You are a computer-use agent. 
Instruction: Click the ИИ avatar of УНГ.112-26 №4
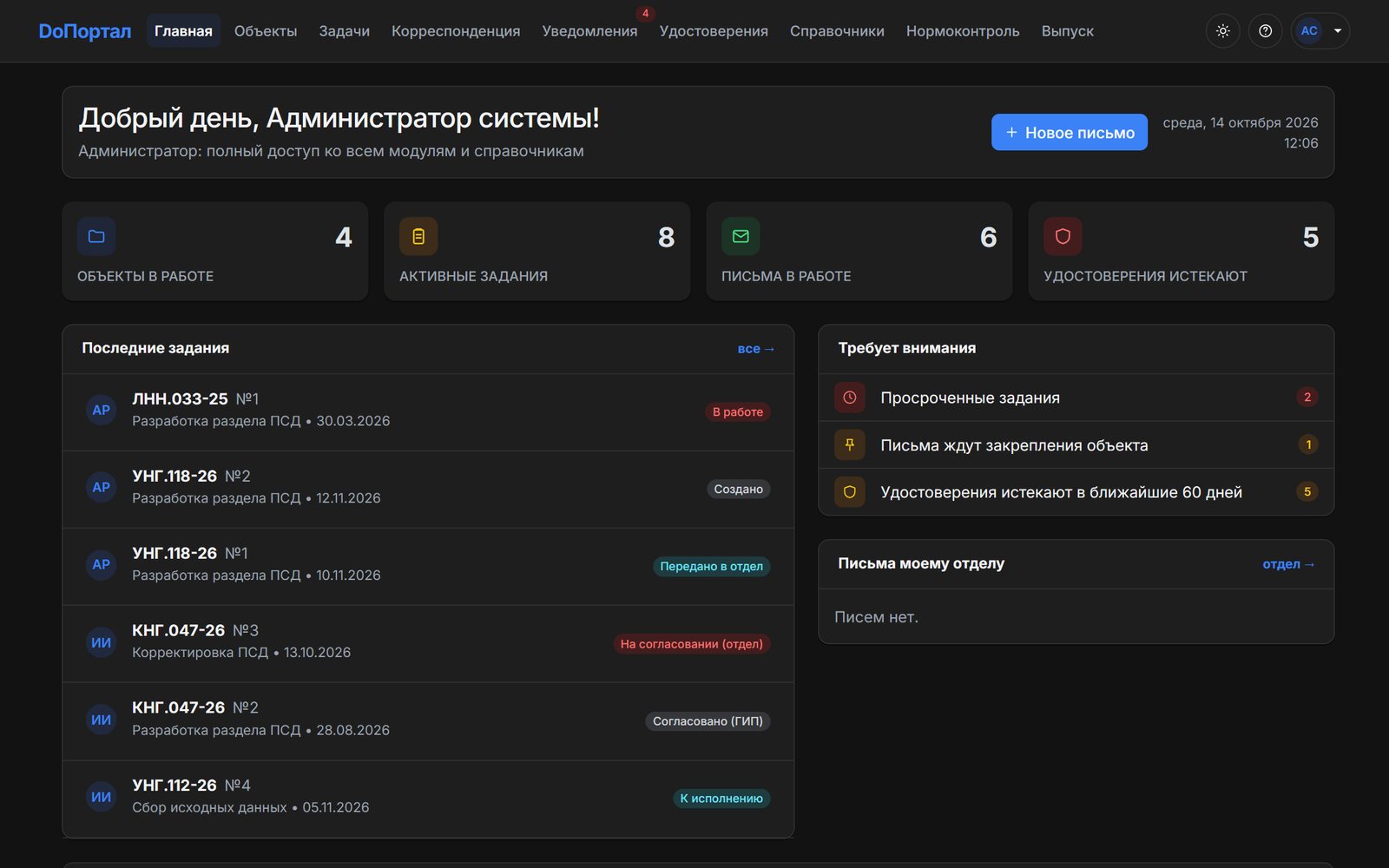click(101, 798)
